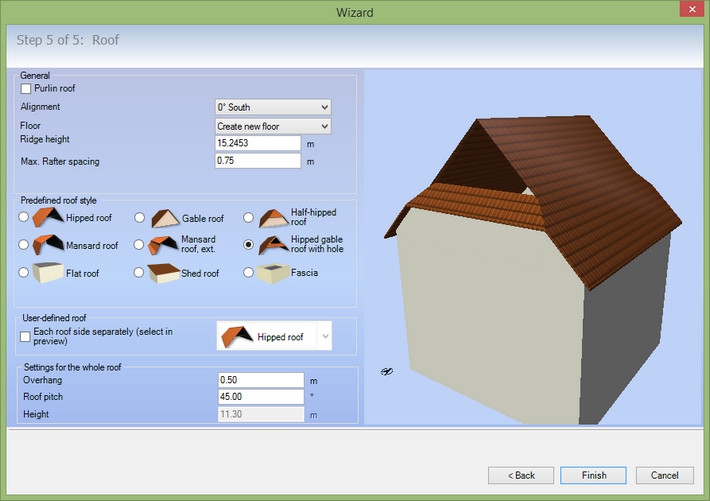
Task: Select Hipped gable roof with hole radio
Action: pyautogui.click(x=248, y=245)
